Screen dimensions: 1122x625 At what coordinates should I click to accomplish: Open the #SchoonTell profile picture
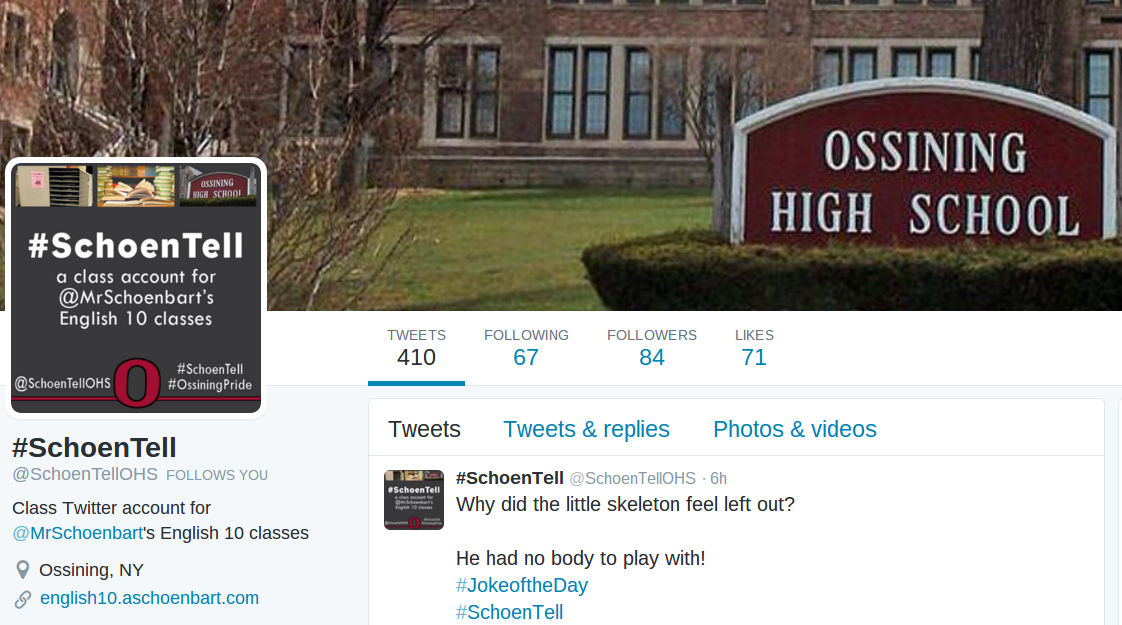click(x=136, y=288)
